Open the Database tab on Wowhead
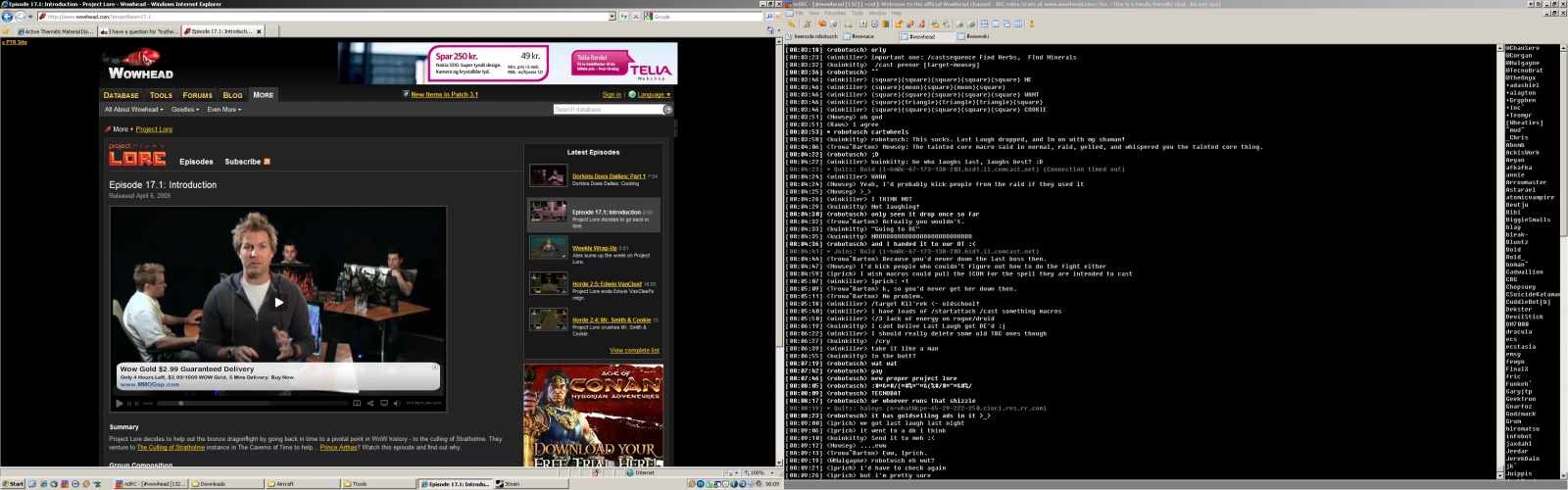Viewport: 1568px width, 490px height. (x=121, y=95)
